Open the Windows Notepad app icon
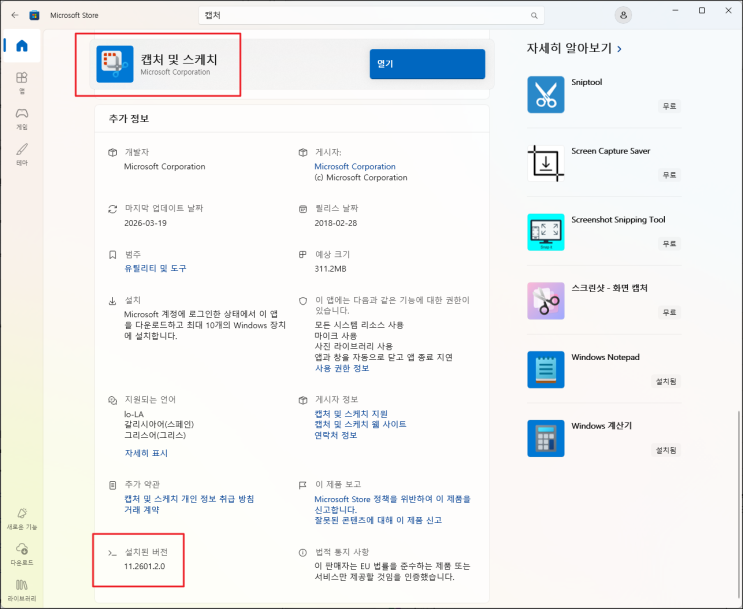The height and width of the screenshot is (609, 743). point(546,370)
